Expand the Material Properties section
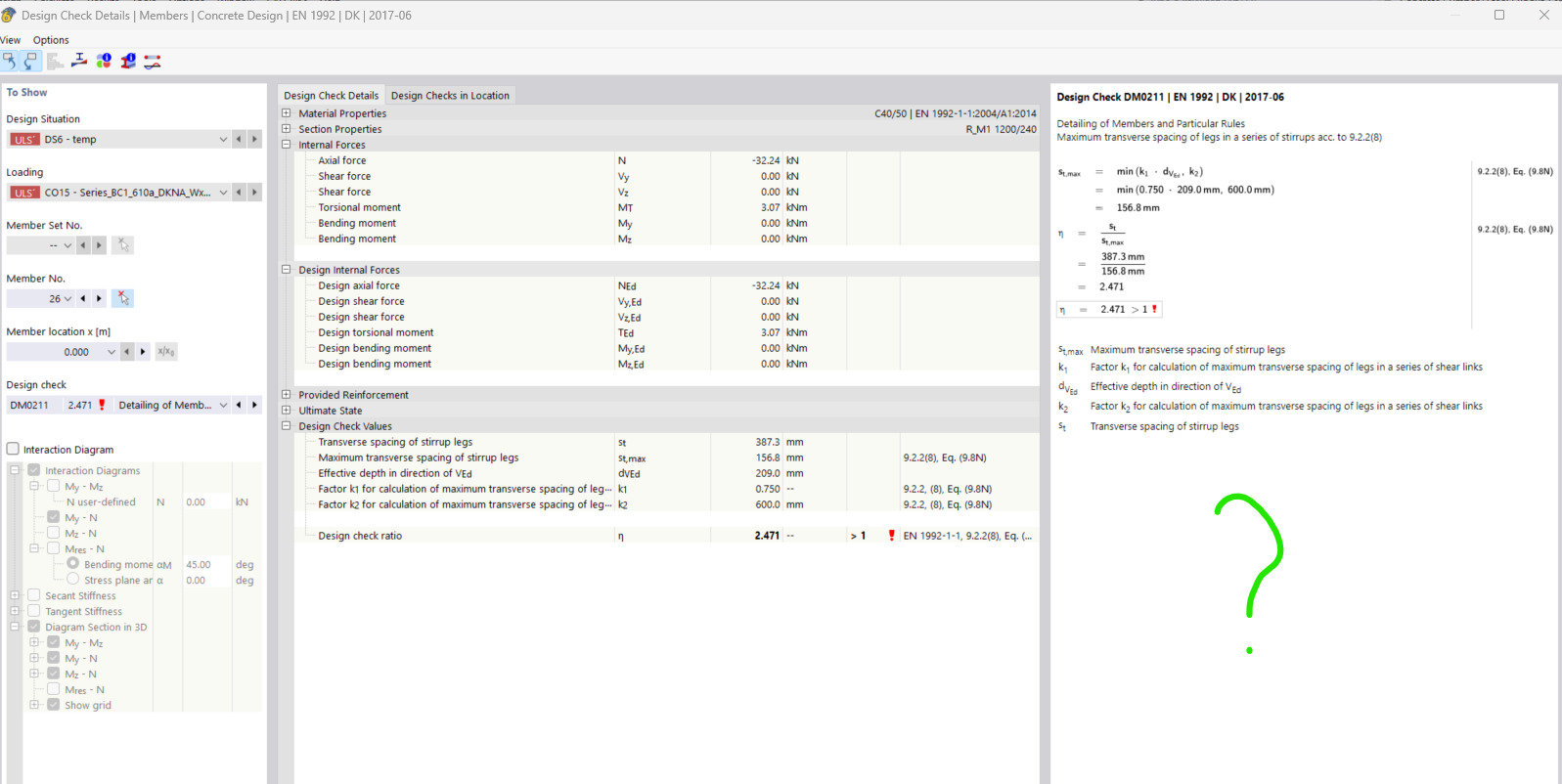The height and width of the screenshot is (784, 1562). click(x=287, y=113)
